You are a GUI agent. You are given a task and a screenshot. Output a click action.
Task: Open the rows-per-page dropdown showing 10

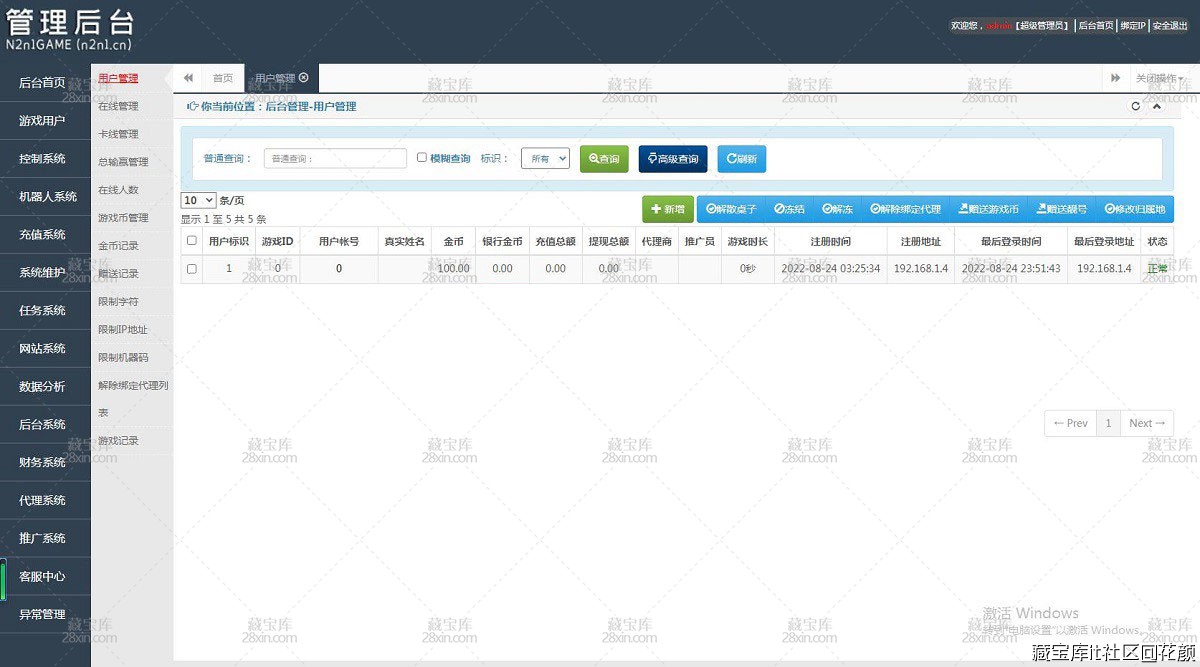click(x=198, y=201)
